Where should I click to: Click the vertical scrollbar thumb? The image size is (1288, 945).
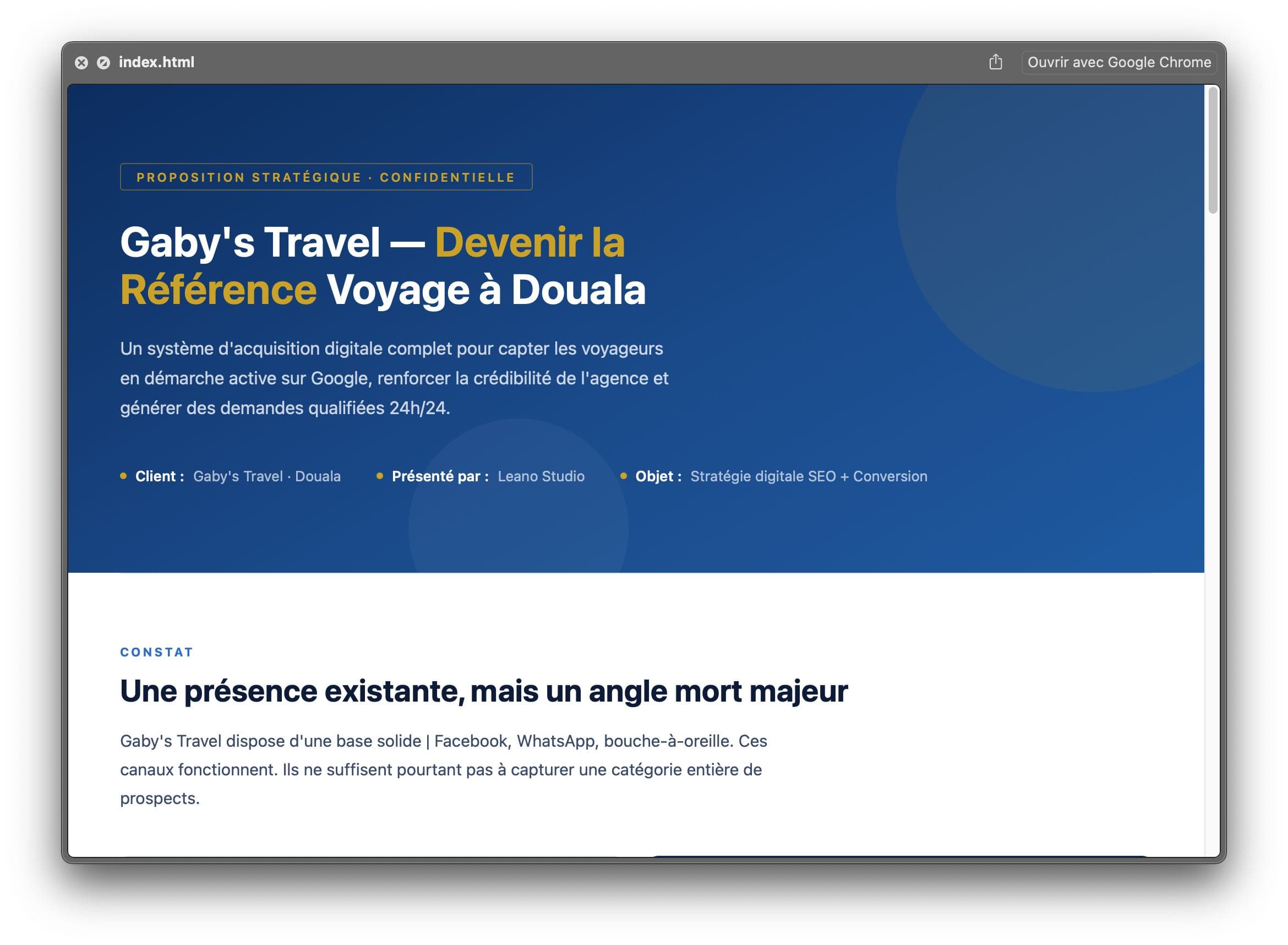[1213, 150]
